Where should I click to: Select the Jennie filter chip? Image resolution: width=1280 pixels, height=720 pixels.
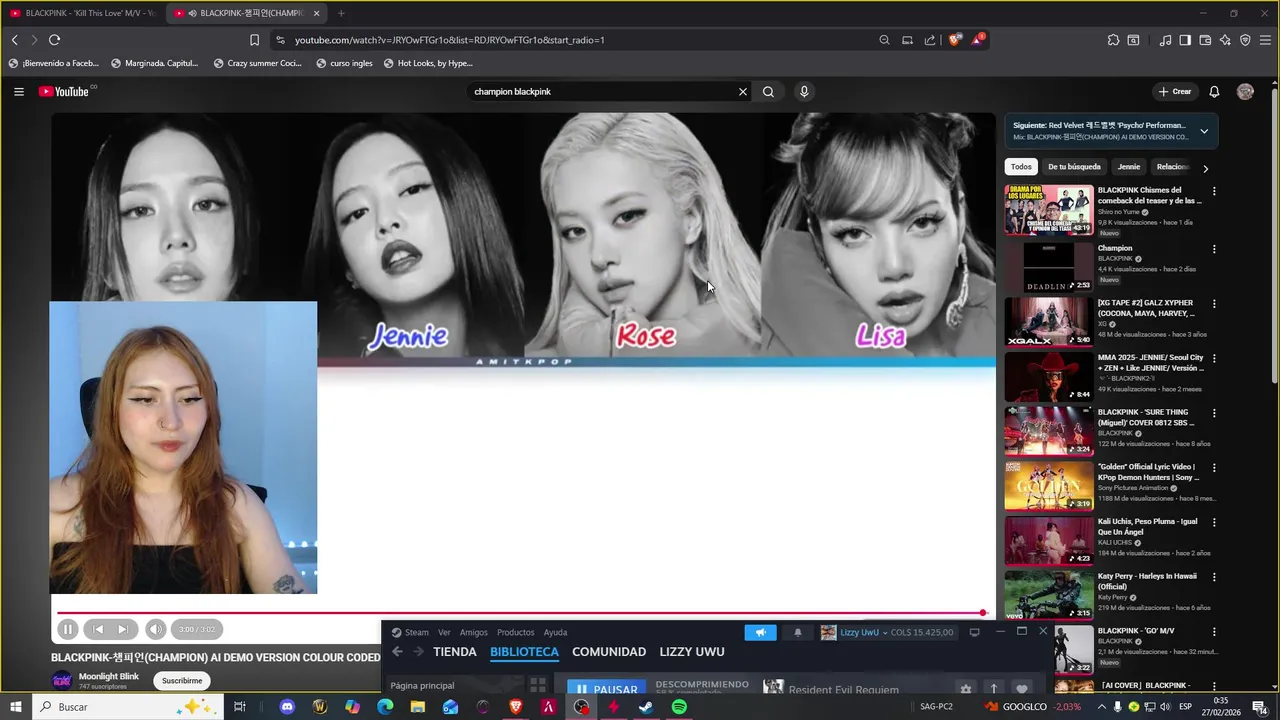coord(1129,167)
